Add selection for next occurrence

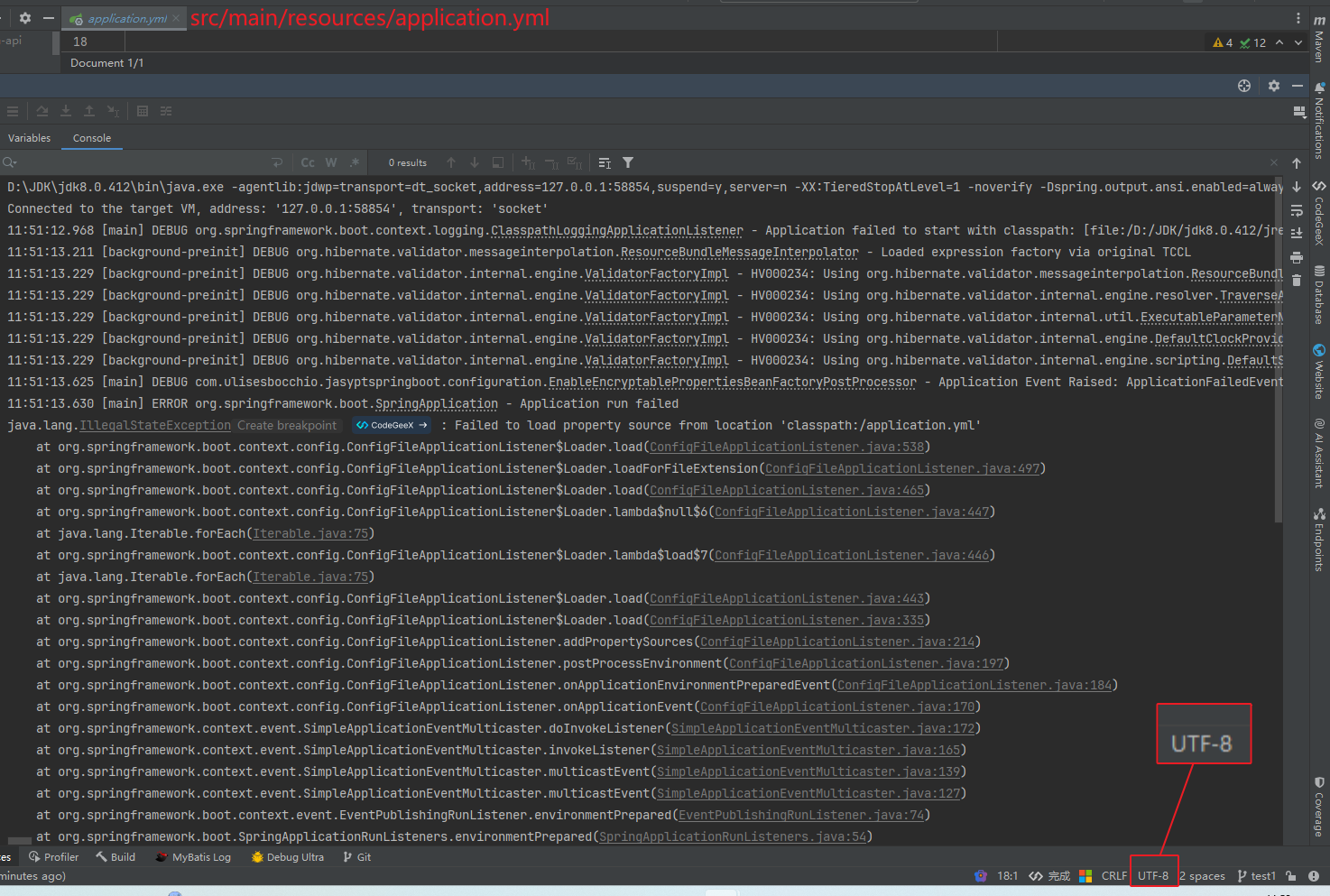coord(528,162)
